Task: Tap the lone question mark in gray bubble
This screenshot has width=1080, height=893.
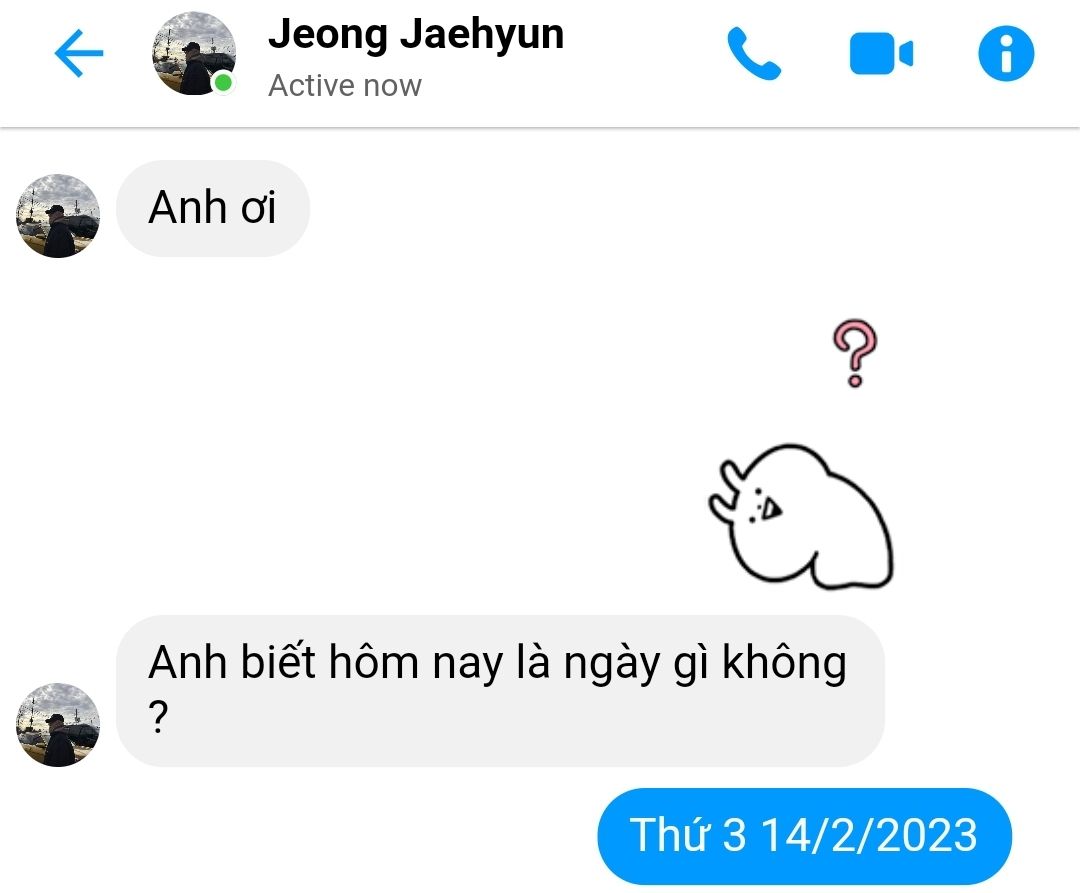Action: click(158, 717)
